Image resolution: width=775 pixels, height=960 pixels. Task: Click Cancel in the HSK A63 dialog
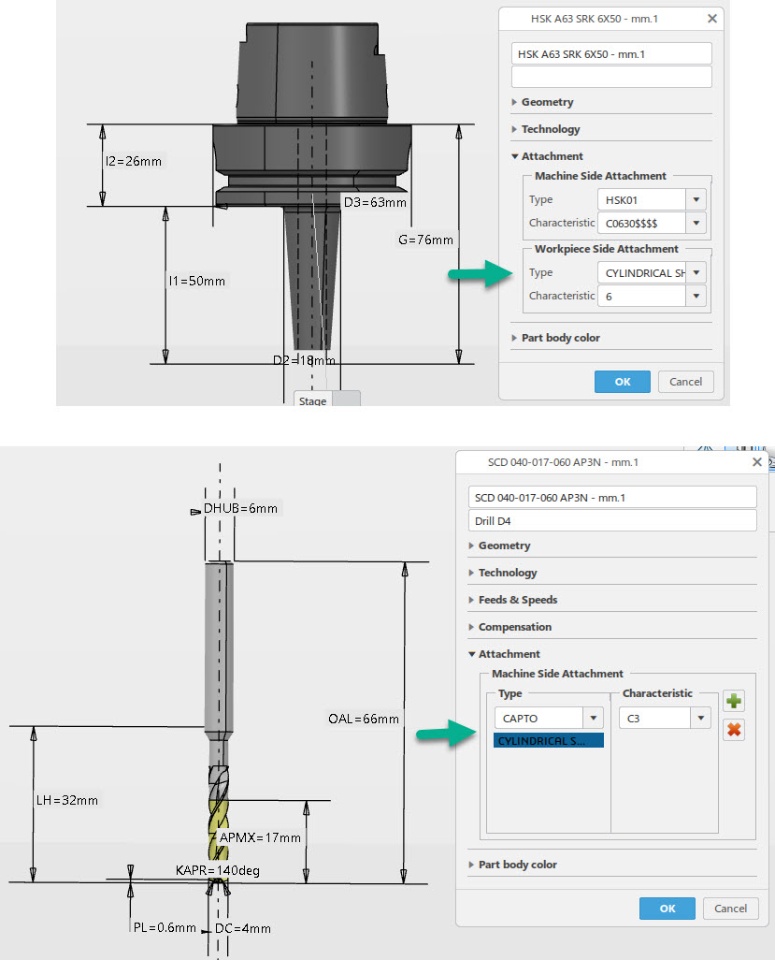[x=686, y=381]
